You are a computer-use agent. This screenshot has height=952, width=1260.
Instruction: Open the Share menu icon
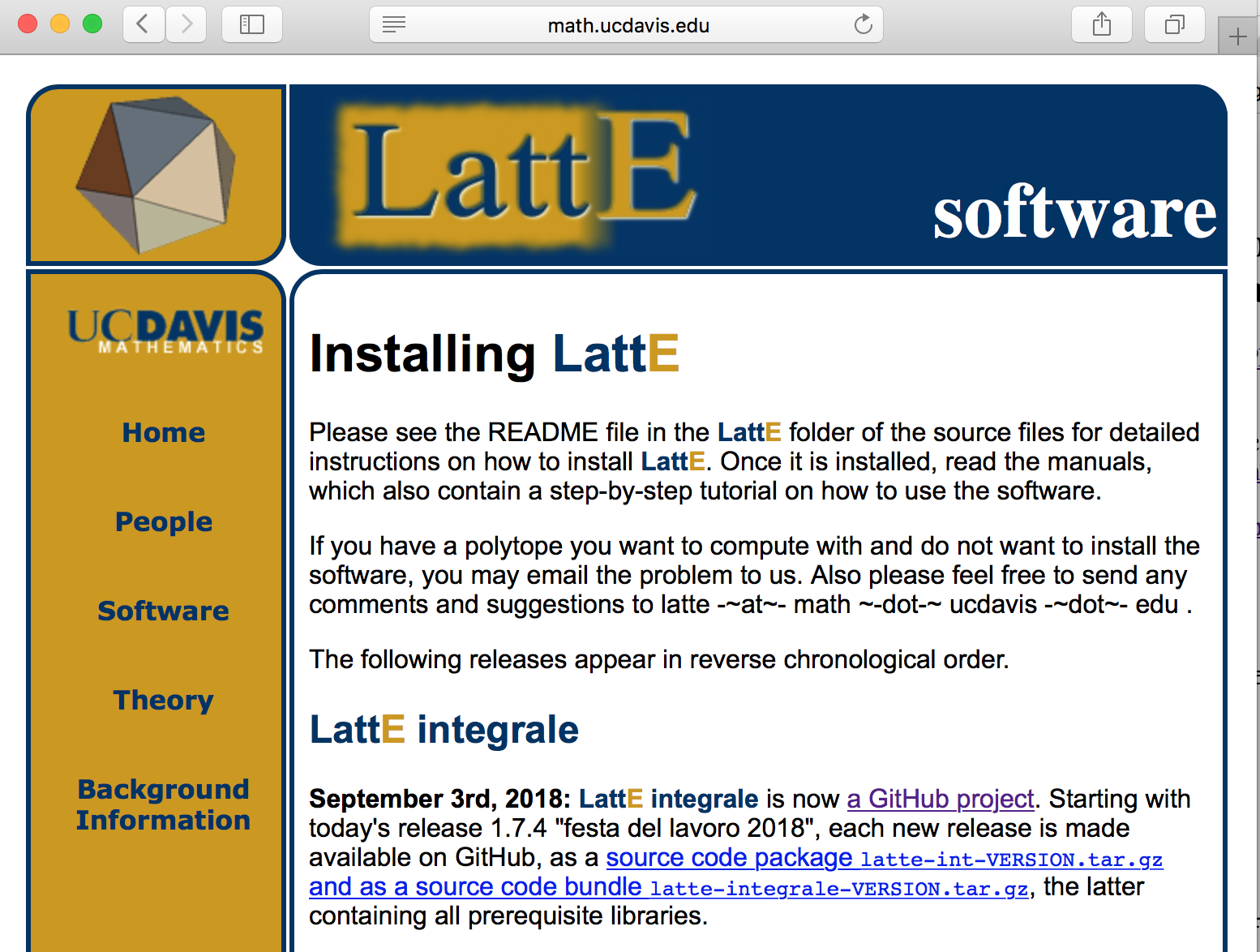tap(1101, 24)
